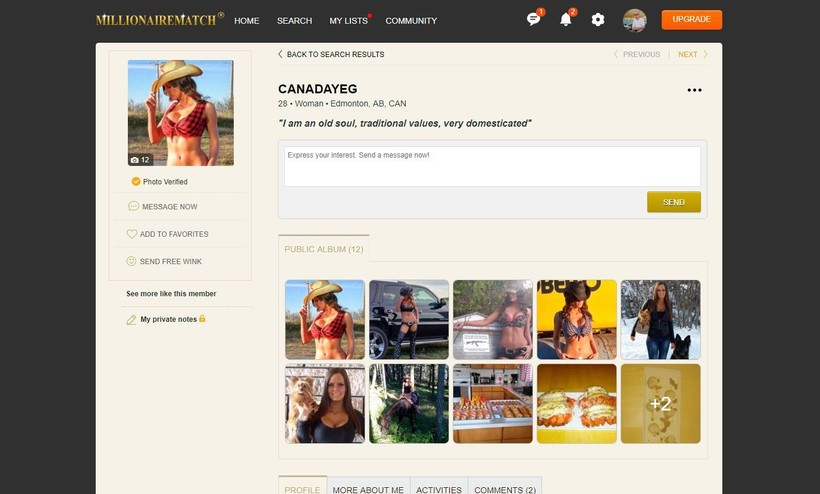This screenshot has width=820, height=494.
Task: Go back to search results
Action: pos(331,54)
